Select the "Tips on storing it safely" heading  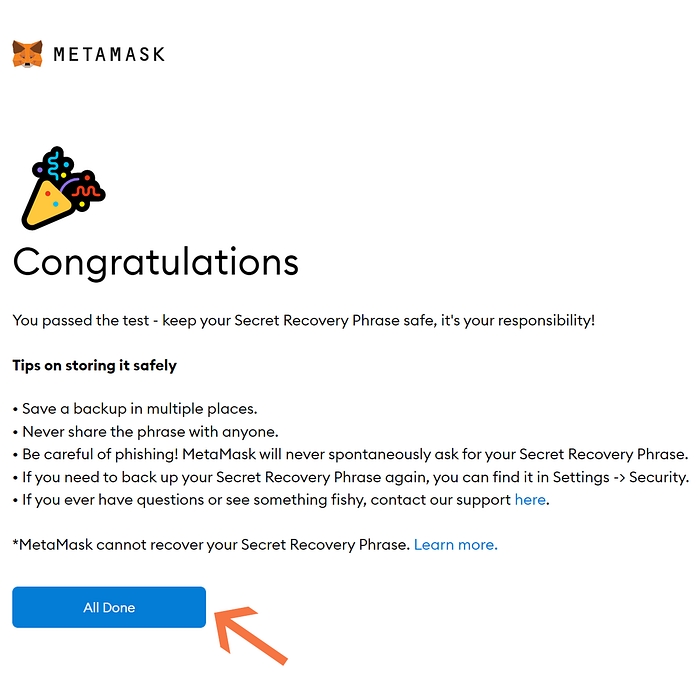(x=95, y=365)
